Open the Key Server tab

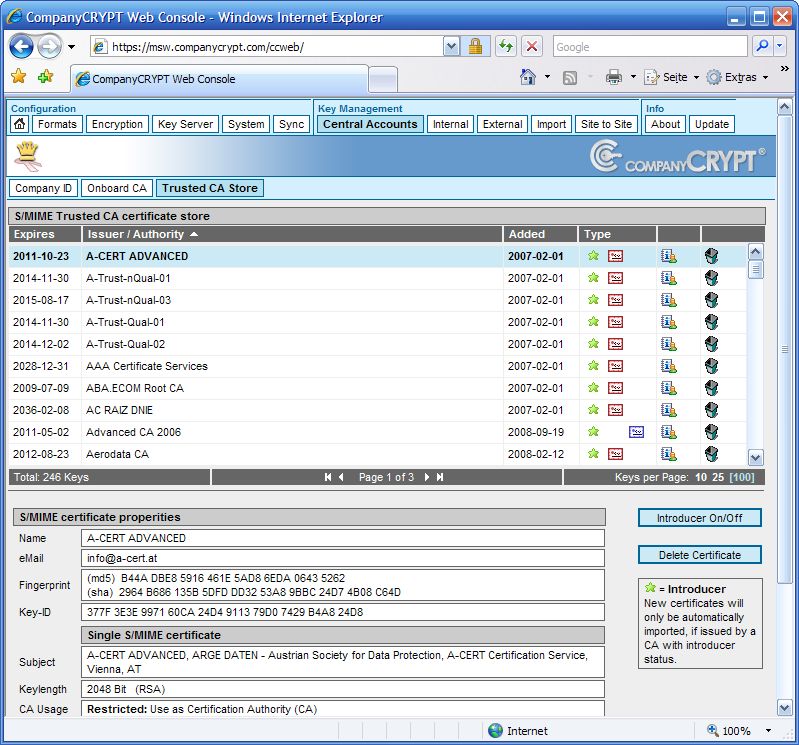click(185, 124)
